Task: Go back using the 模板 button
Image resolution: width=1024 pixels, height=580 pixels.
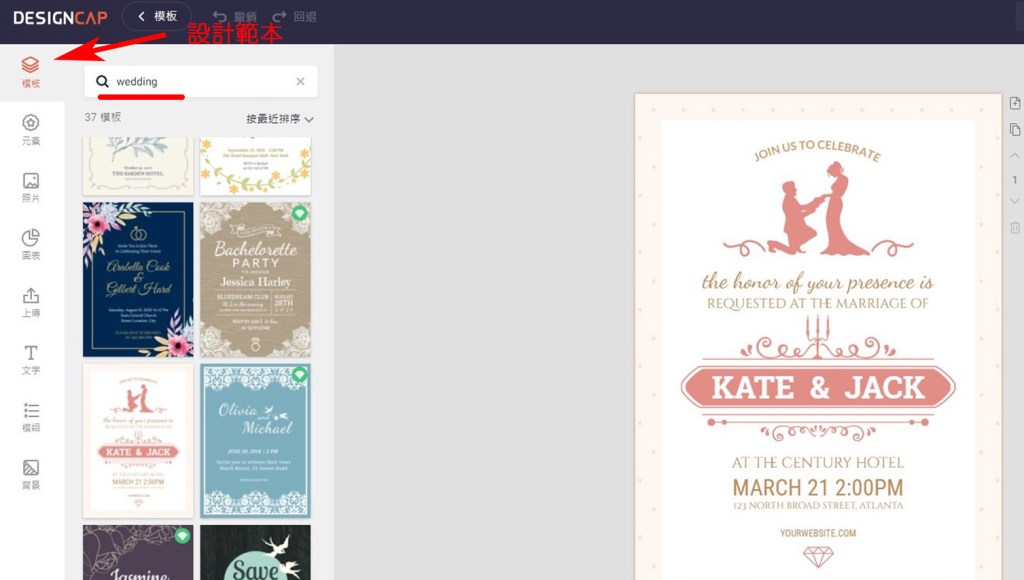Action: click(157, 16)
